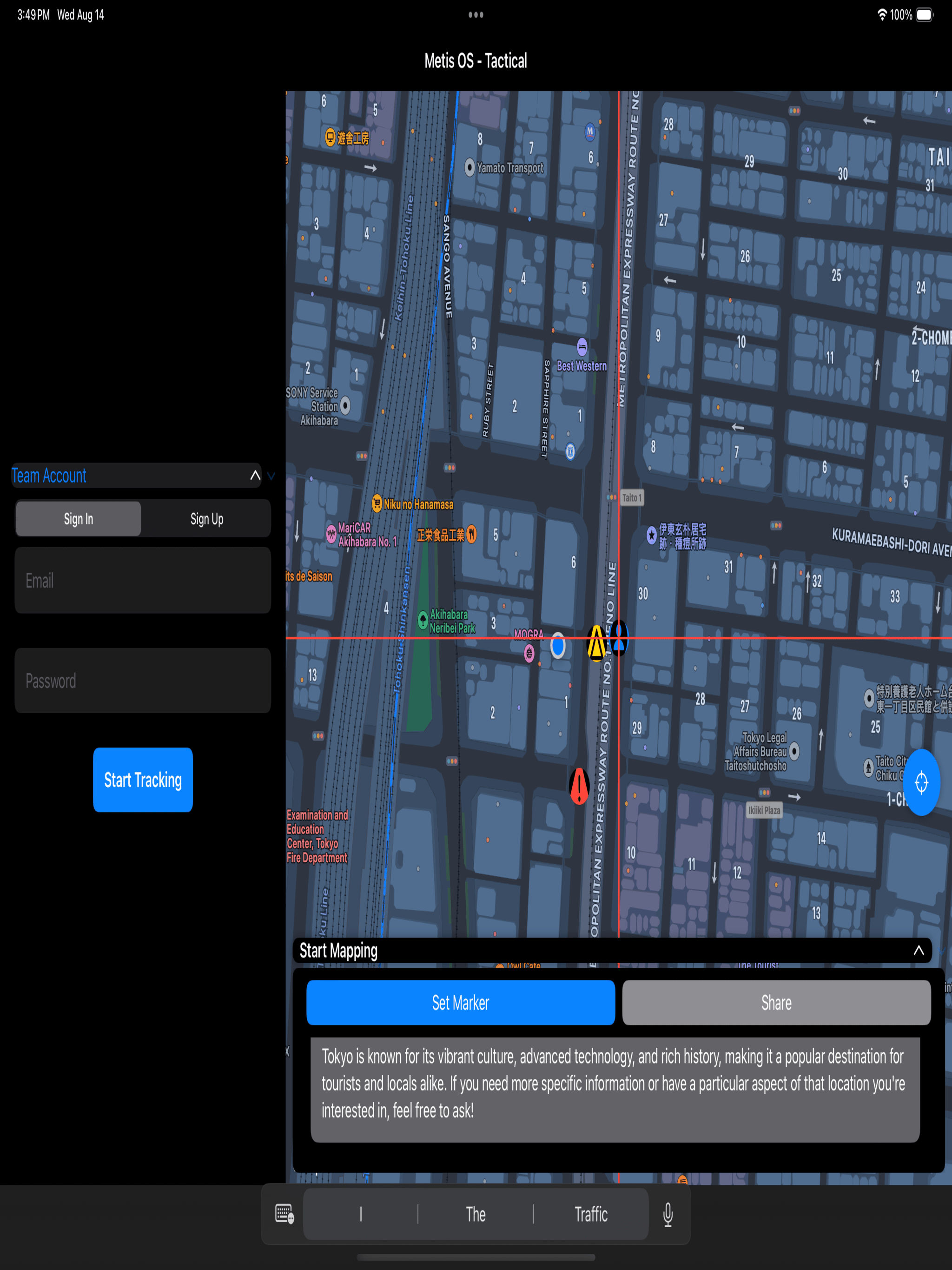Screen dimensions: 952x1270
Task: Tap RUBY STREET label
Action: pyautogui.click(x=488, y=400)
